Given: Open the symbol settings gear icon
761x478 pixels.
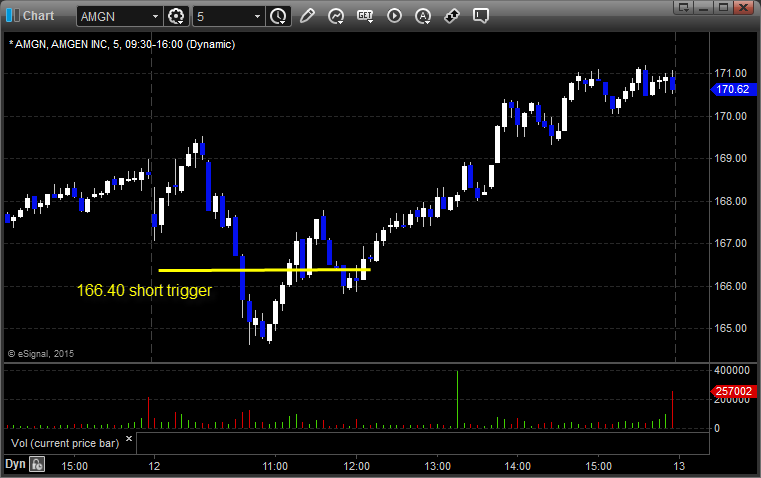Looking at the screenshot, I should coord(176,16).
